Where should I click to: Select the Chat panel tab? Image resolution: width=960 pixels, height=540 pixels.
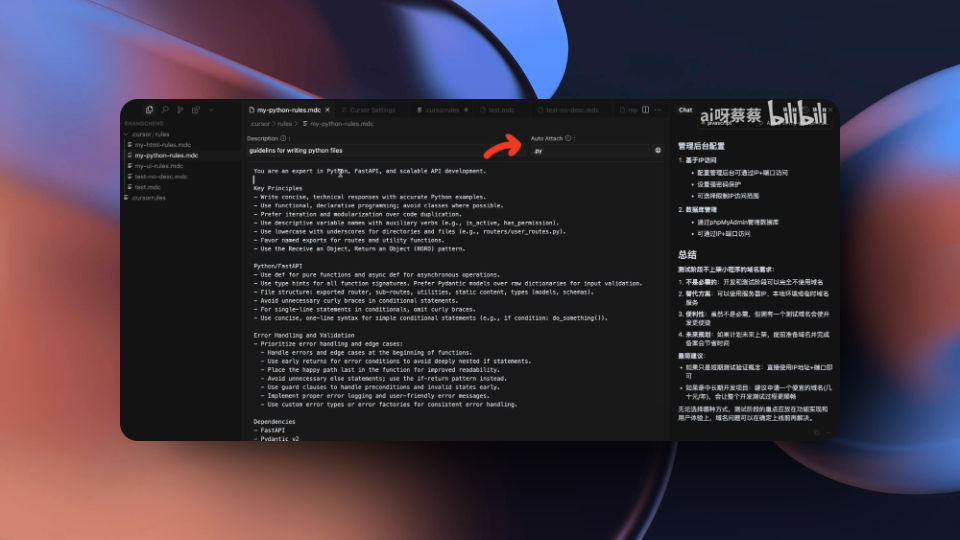pyautogui.click(x=685, y=110)
